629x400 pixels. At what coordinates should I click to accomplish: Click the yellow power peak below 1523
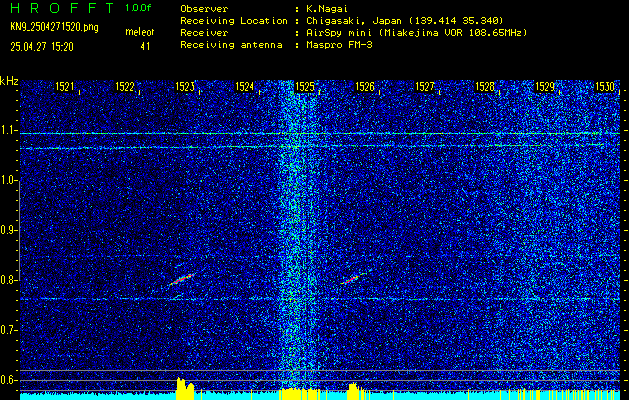coord(185,388)
